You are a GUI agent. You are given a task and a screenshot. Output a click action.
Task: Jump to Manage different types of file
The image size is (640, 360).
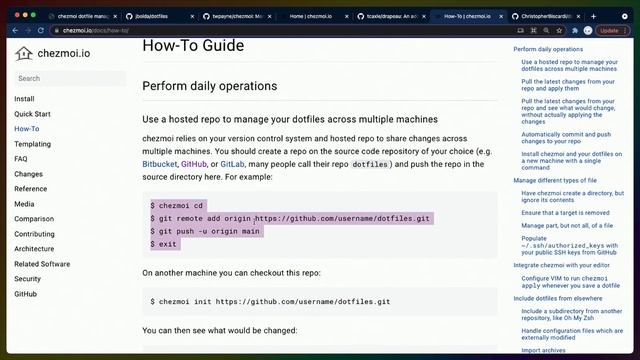click(555, 180)
